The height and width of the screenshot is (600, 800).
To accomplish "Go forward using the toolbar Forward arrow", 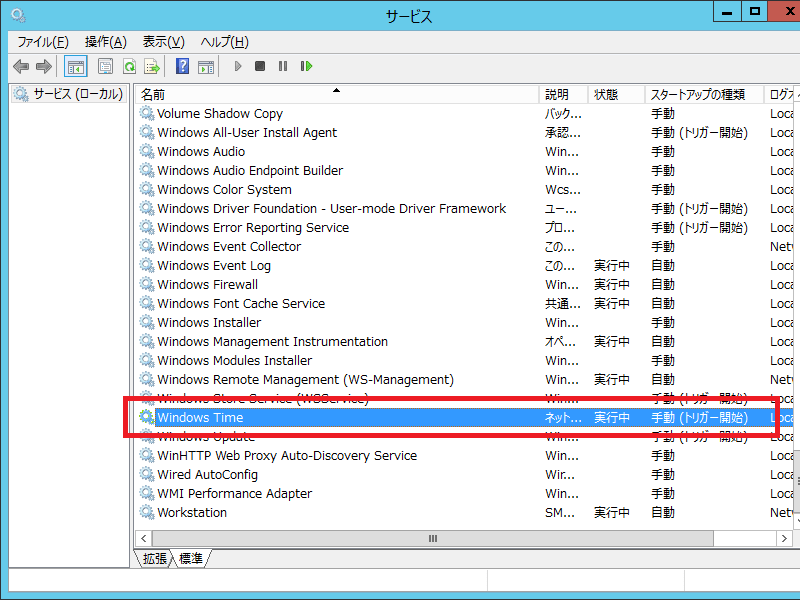I will pos(44,66).
